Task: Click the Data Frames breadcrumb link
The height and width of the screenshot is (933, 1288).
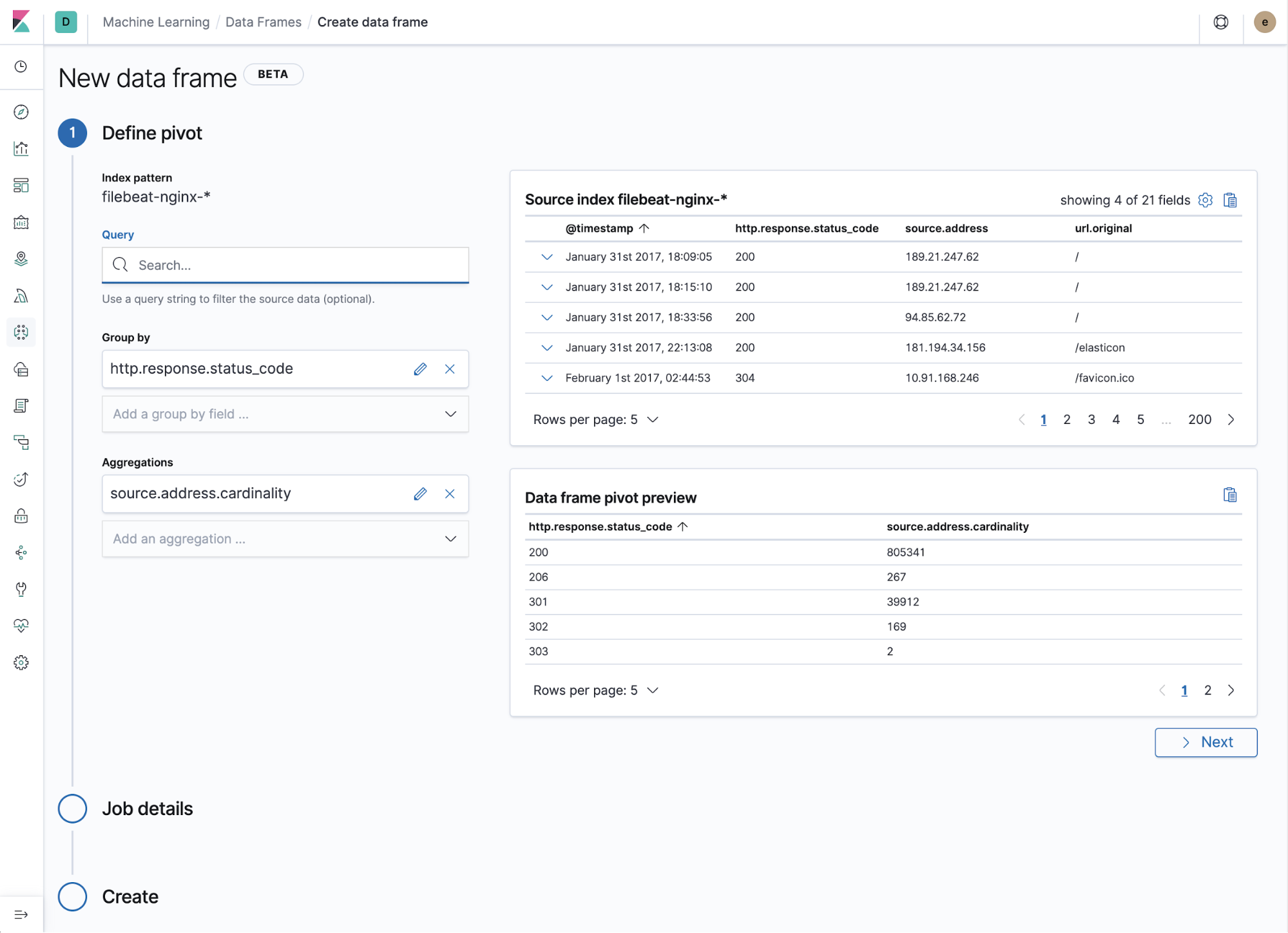Action: [263, 21]
